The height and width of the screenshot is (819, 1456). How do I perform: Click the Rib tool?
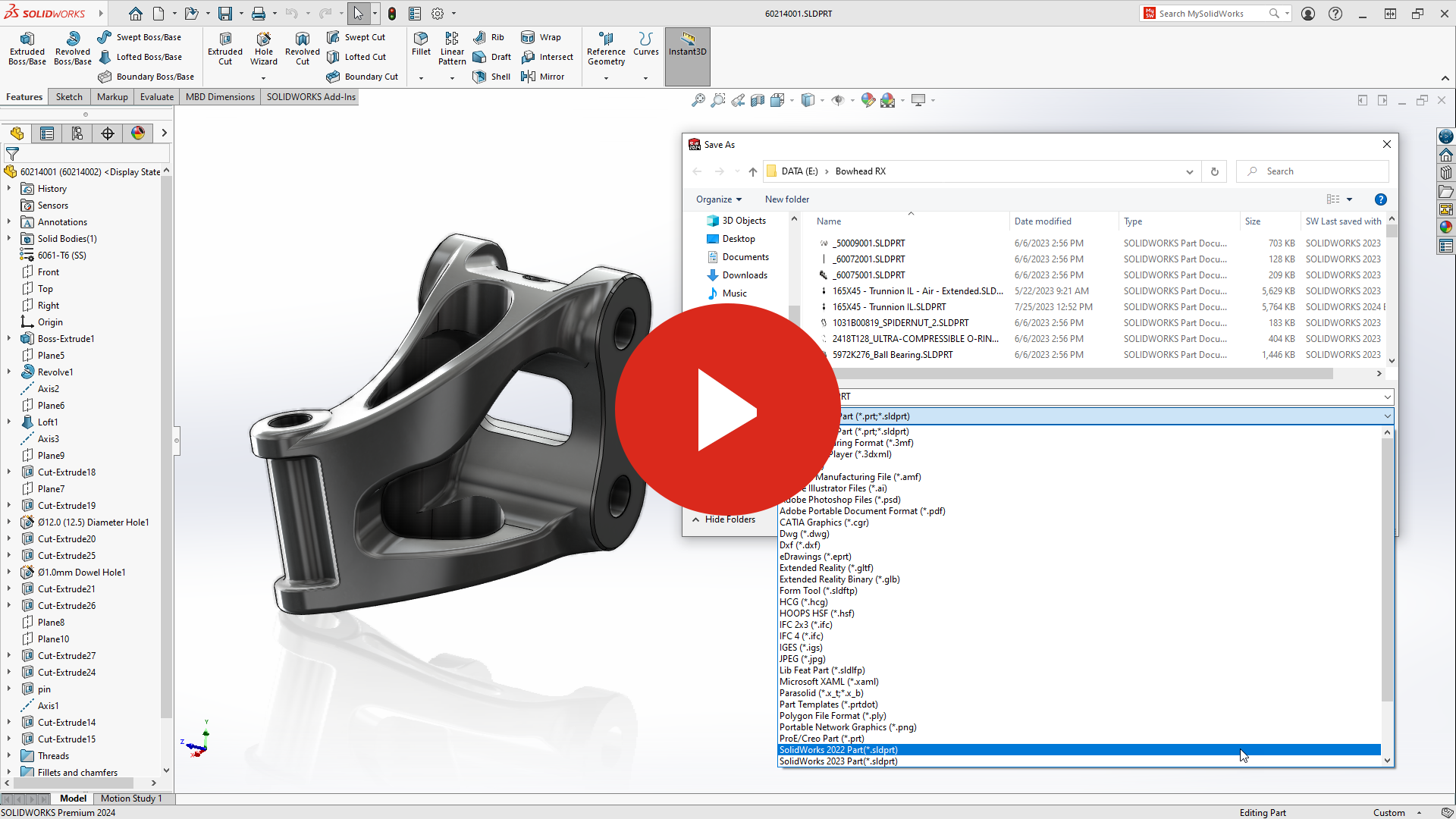[489, 37]
